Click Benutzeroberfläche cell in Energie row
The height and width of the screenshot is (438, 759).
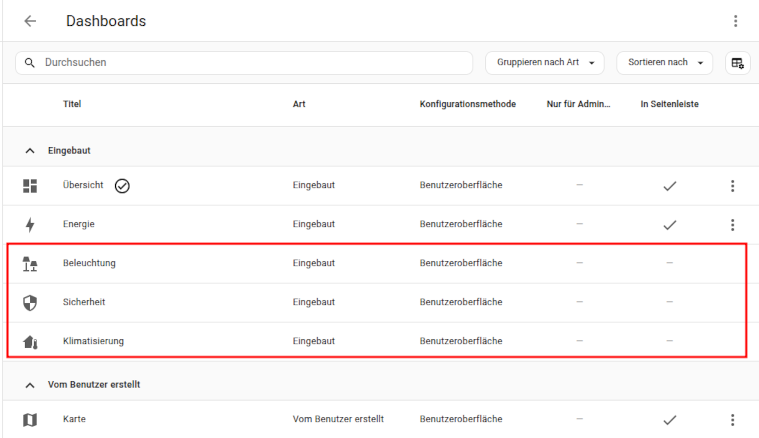click(461, 224)
